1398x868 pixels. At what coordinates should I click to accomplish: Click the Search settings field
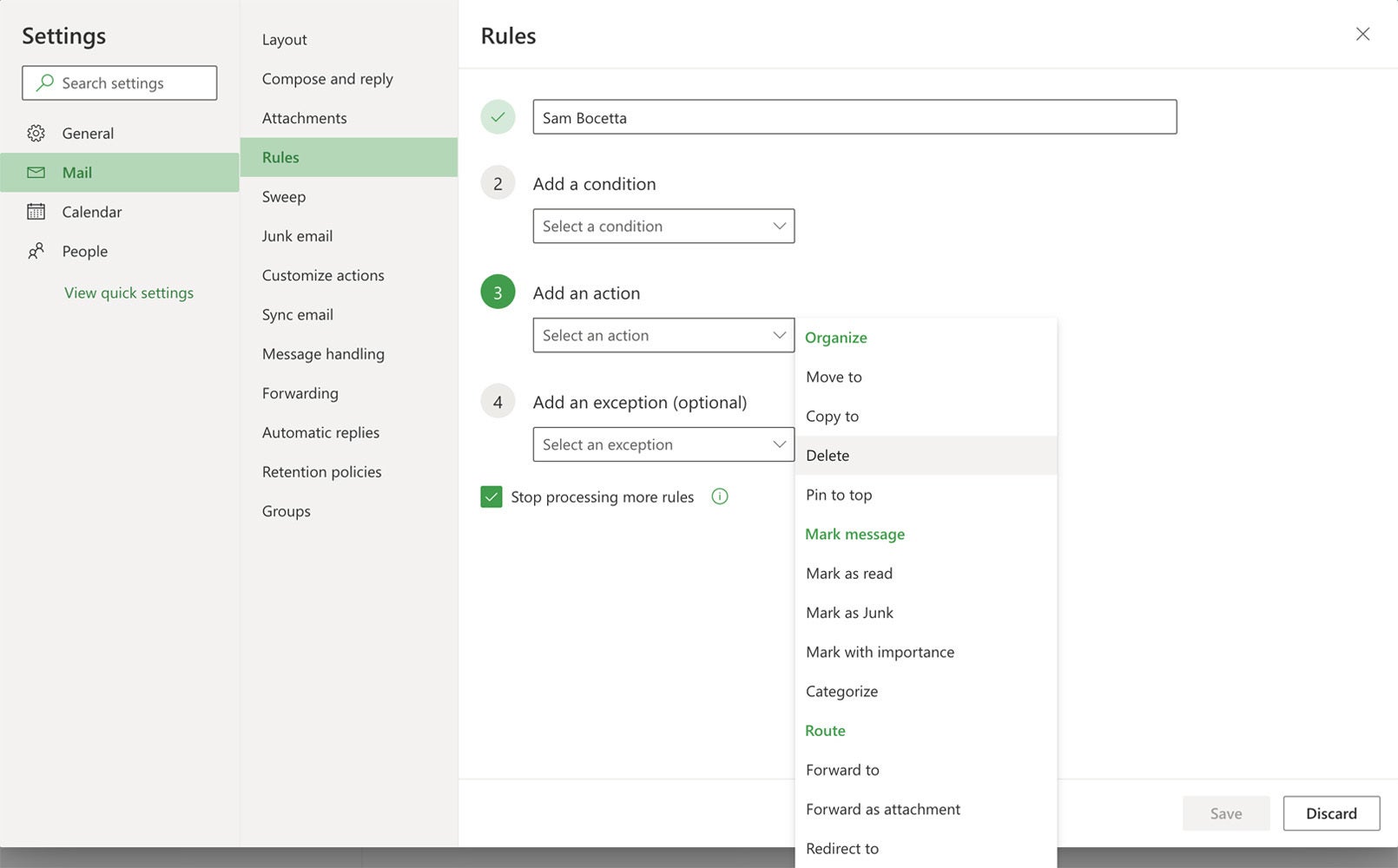120,82
